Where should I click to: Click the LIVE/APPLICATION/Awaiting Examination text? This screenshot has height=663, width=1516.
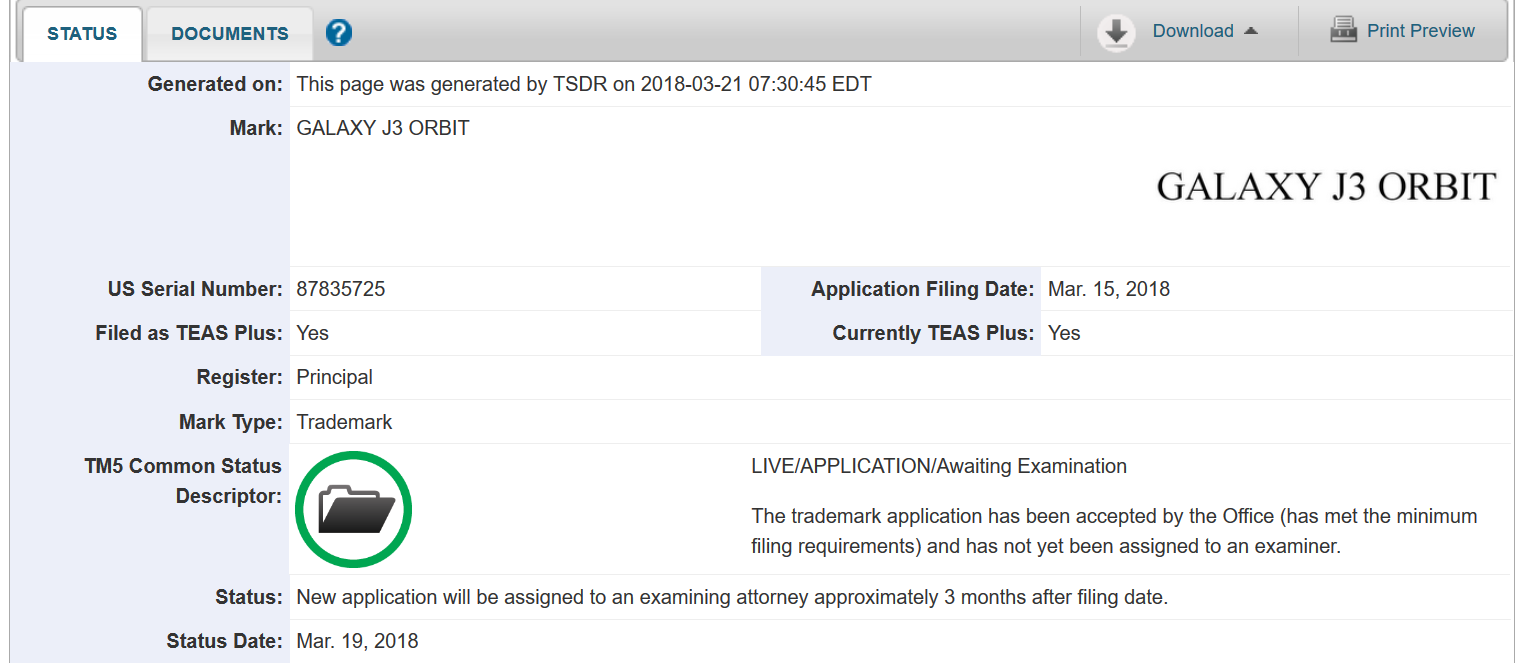coord(938,466)
